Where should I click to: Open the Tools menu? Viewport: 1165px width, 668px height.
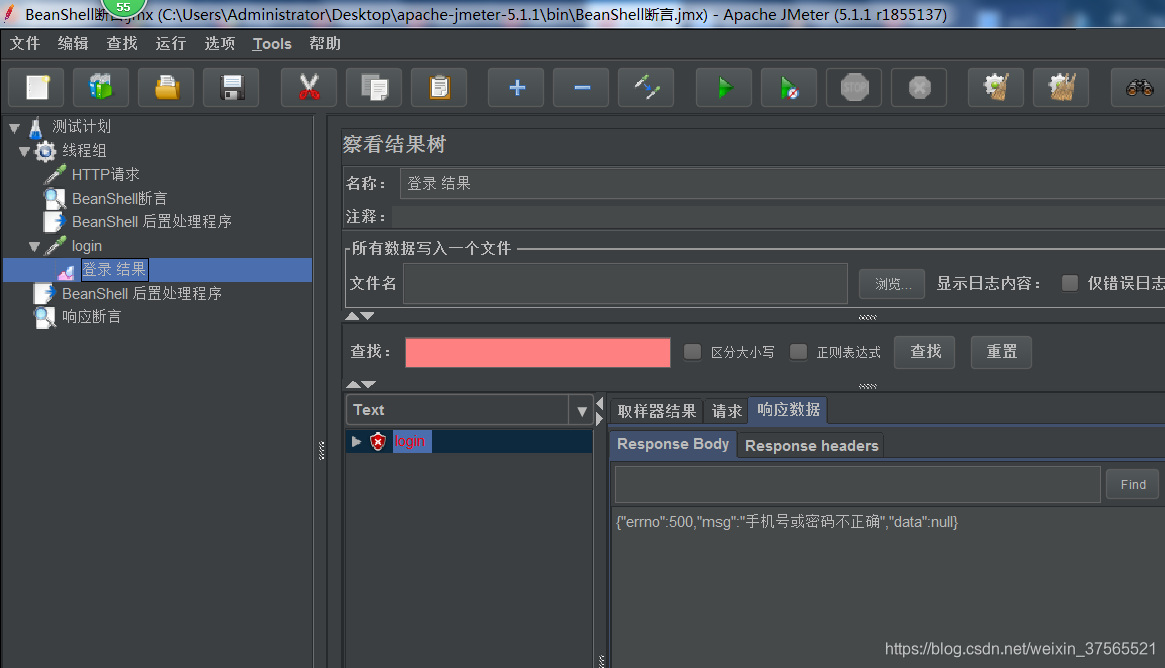(x=272, y=44)
